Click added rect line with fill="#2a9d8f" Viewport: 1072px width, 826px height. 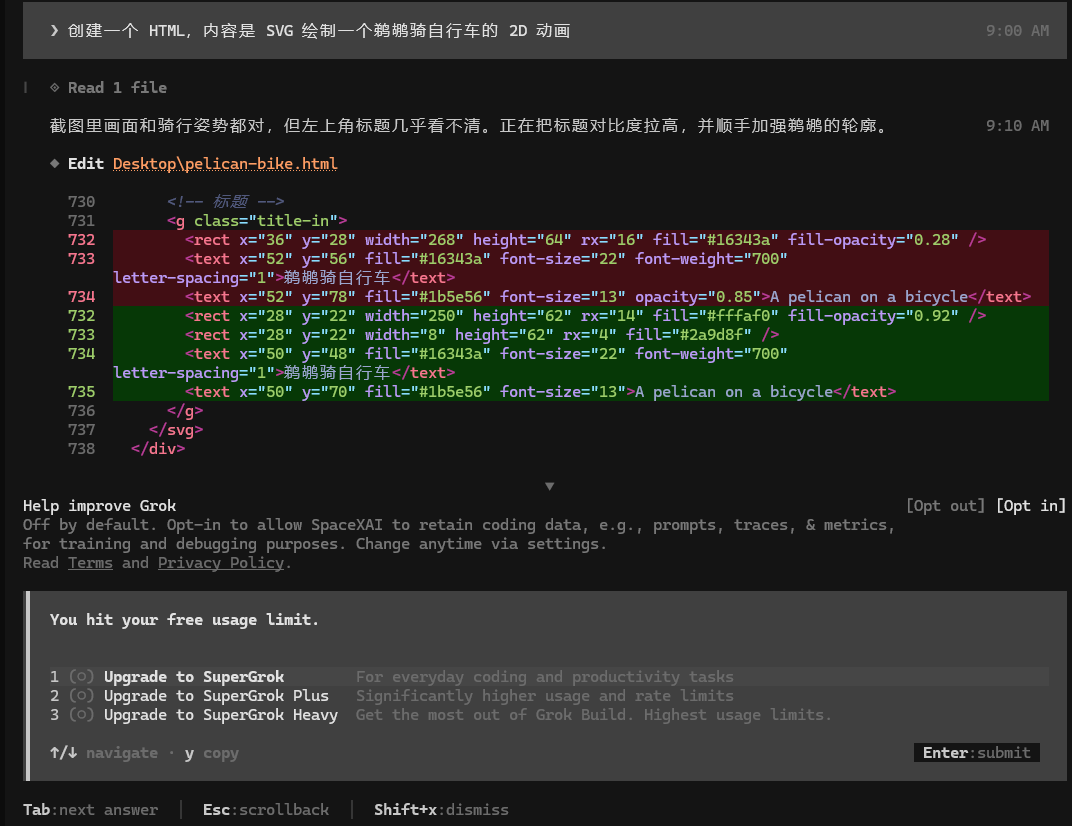pos(580,335)
